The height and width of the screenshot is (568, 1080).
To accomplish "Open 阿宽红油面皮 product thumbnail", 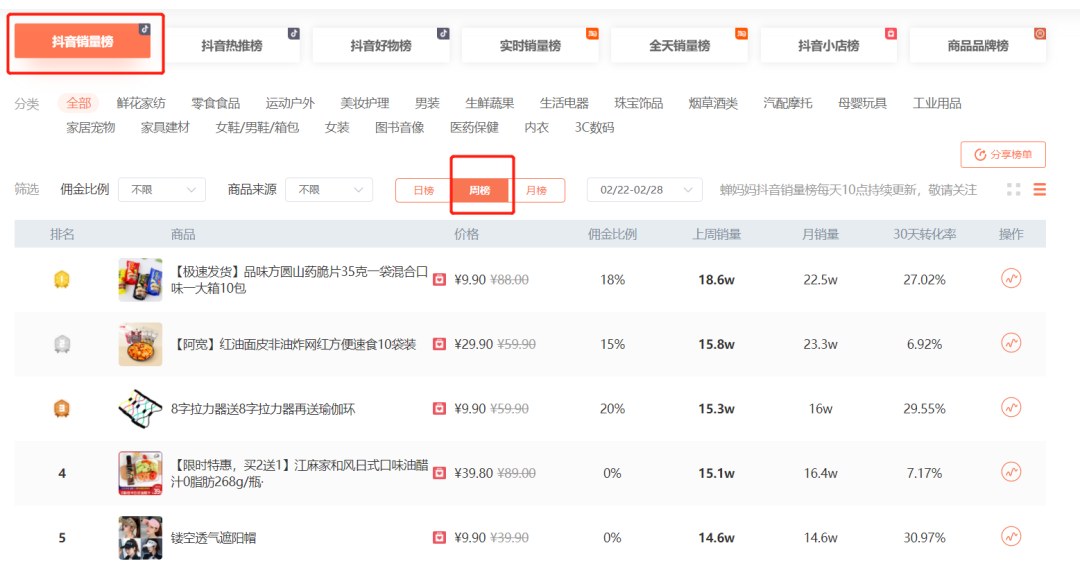I will [141, 344].
